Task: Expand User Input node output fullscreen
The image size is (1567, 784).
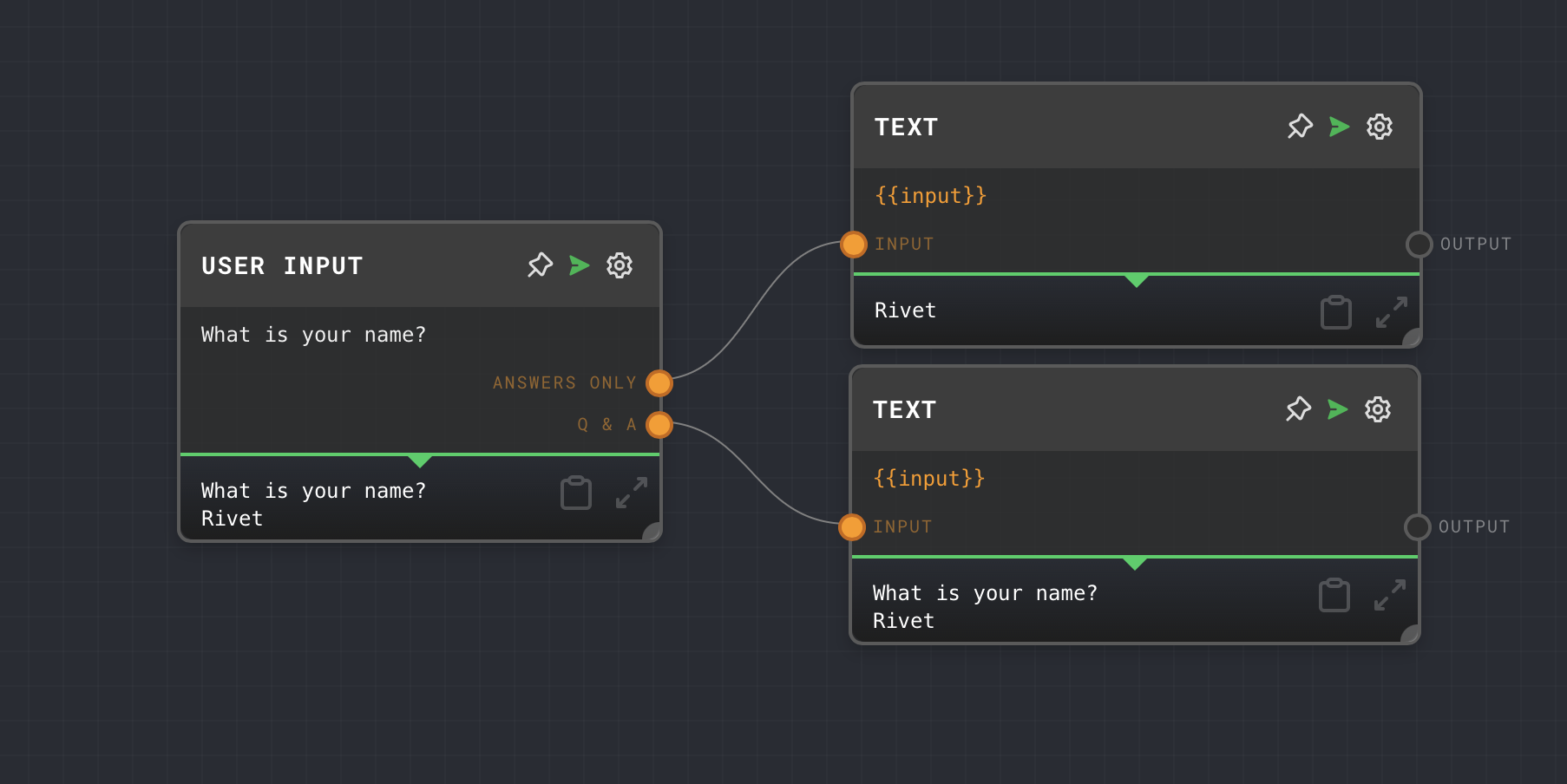Action: (632, 493)
